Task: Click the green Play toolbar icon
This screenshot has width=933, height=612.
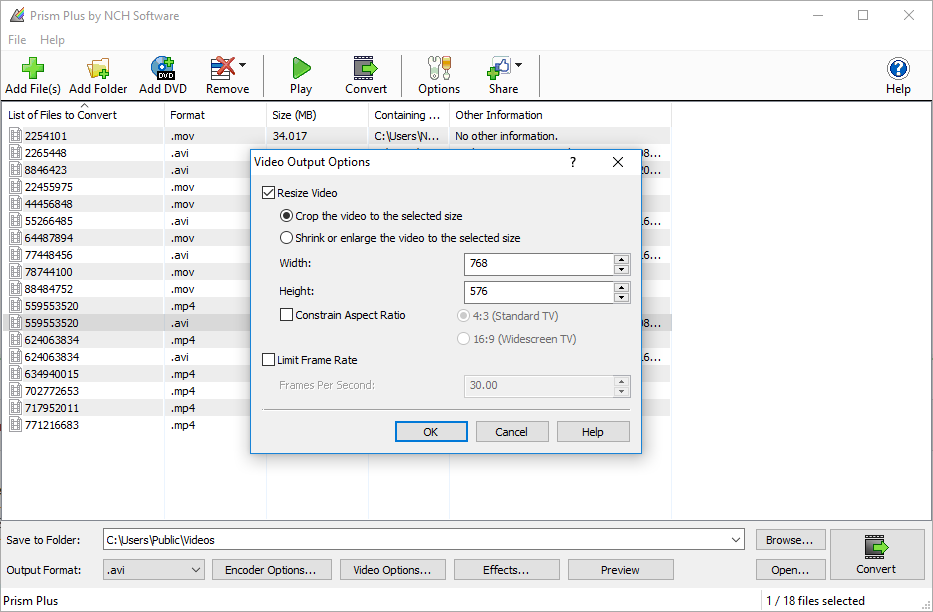Action: pyautogui.click(x=301, y=68)
